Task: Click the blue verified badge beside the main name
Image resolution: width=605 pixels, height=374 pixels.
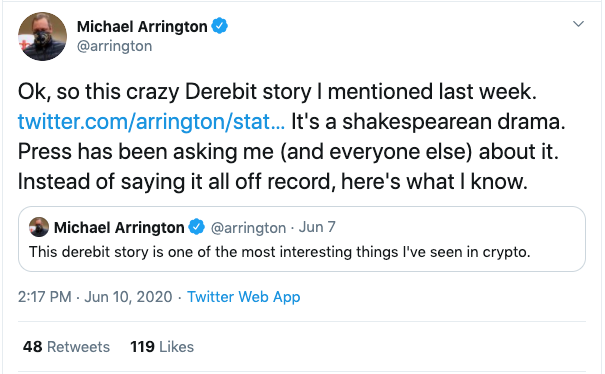Action: pyautogui.click(x=220, y=26)
